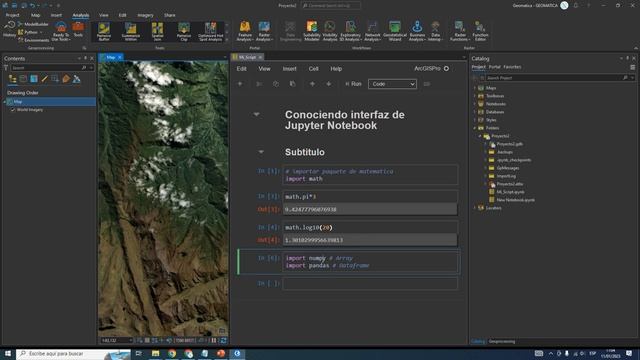Open Exploratory 3D Analysis tools
This screenshot has width=640, height=360.
click(350, 31)
